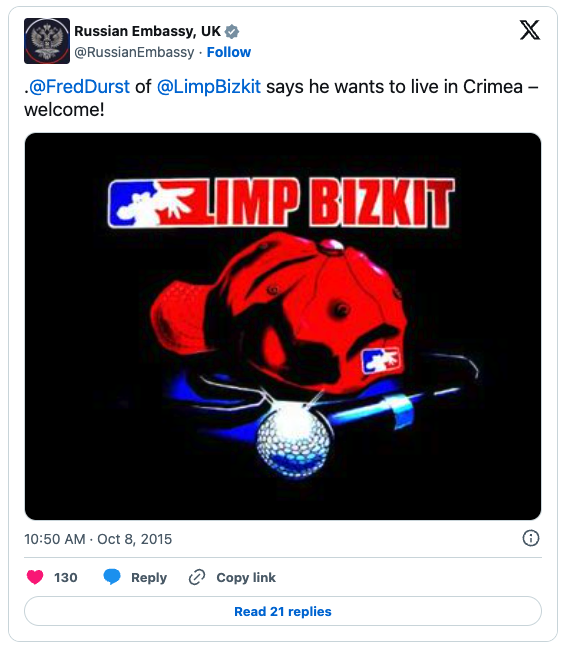Open the red cap tweet image
This screenshot has height=660, width=571.
tap(283, 327)
